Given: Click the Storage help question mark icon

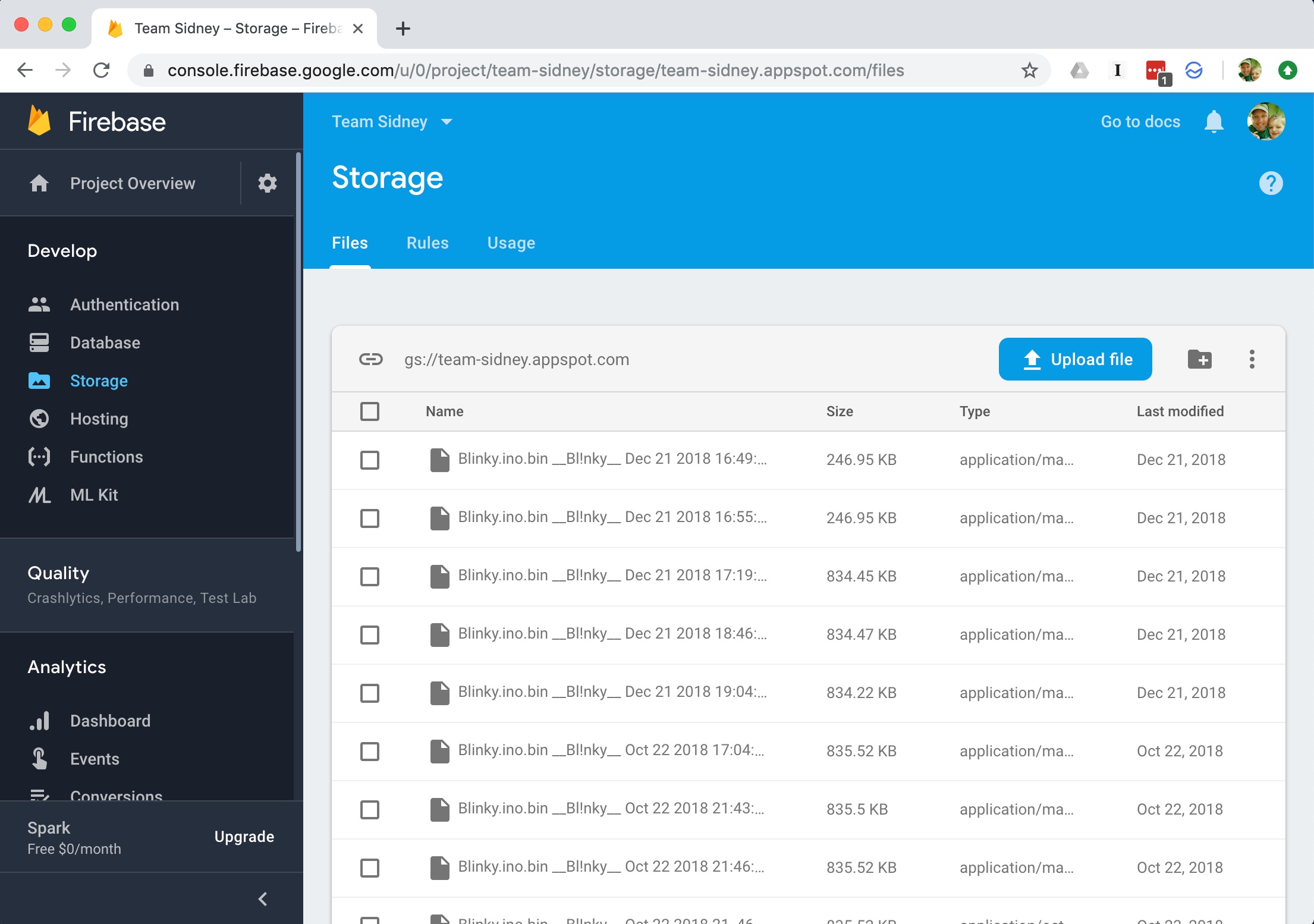Looking at the screenshot, I should click(x=1271, y=183).
